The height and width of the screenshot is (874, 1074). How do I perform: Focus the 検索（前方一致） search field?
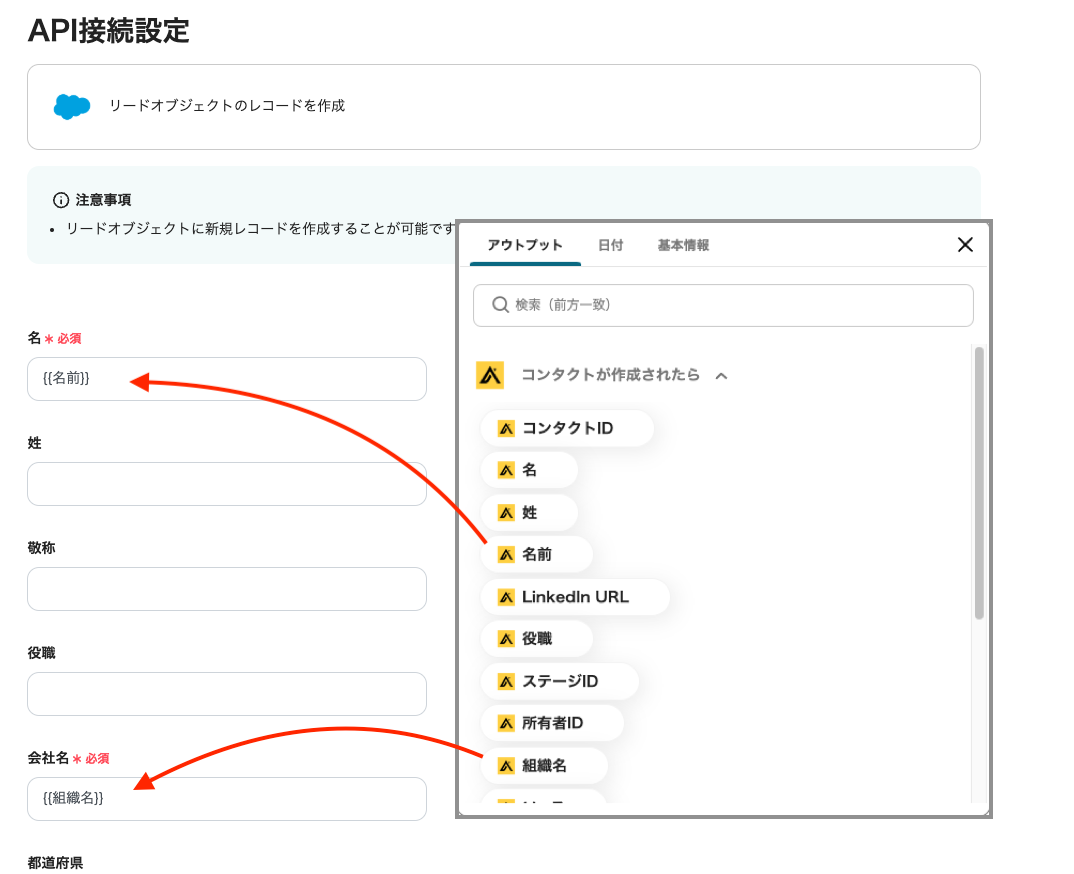[x=723, y=305]
